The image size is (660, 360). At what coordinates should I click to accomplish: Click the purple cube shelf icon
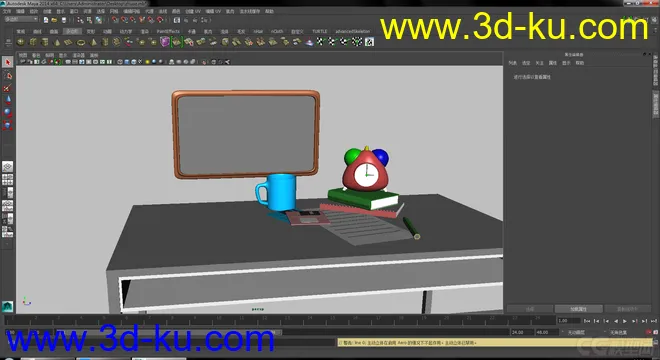165,42
